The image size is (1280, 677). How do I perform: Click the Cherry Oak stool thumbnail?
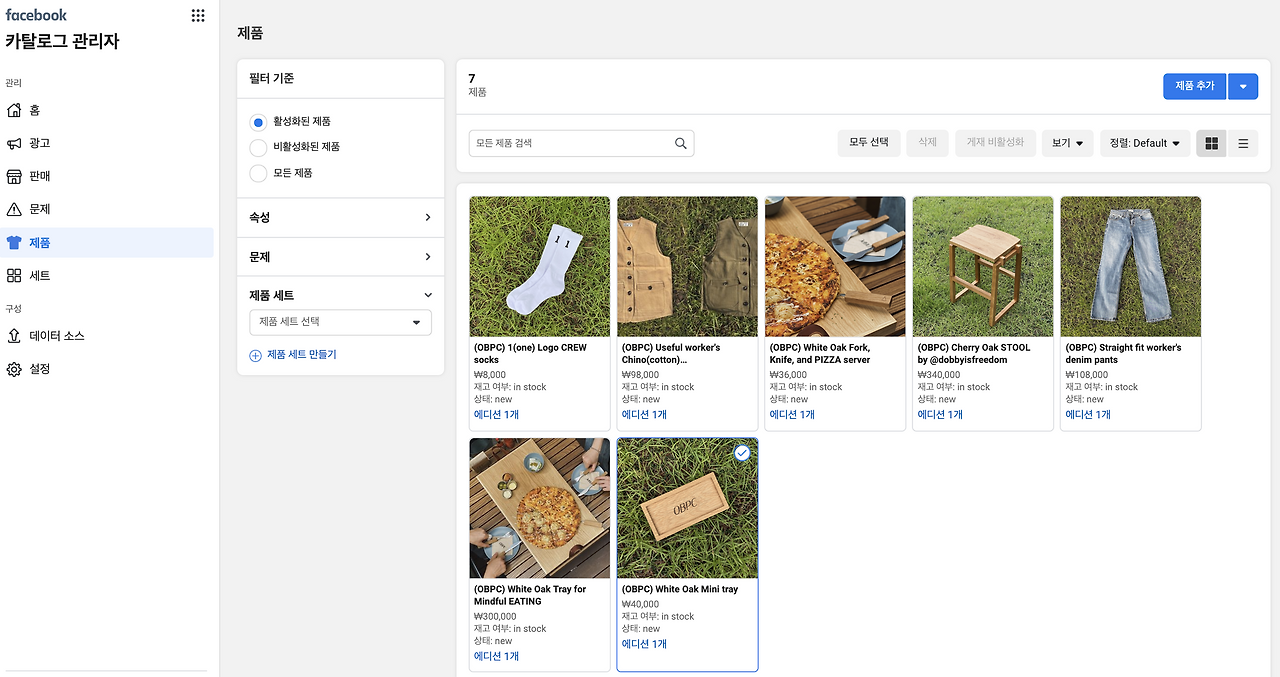point(984,267)
